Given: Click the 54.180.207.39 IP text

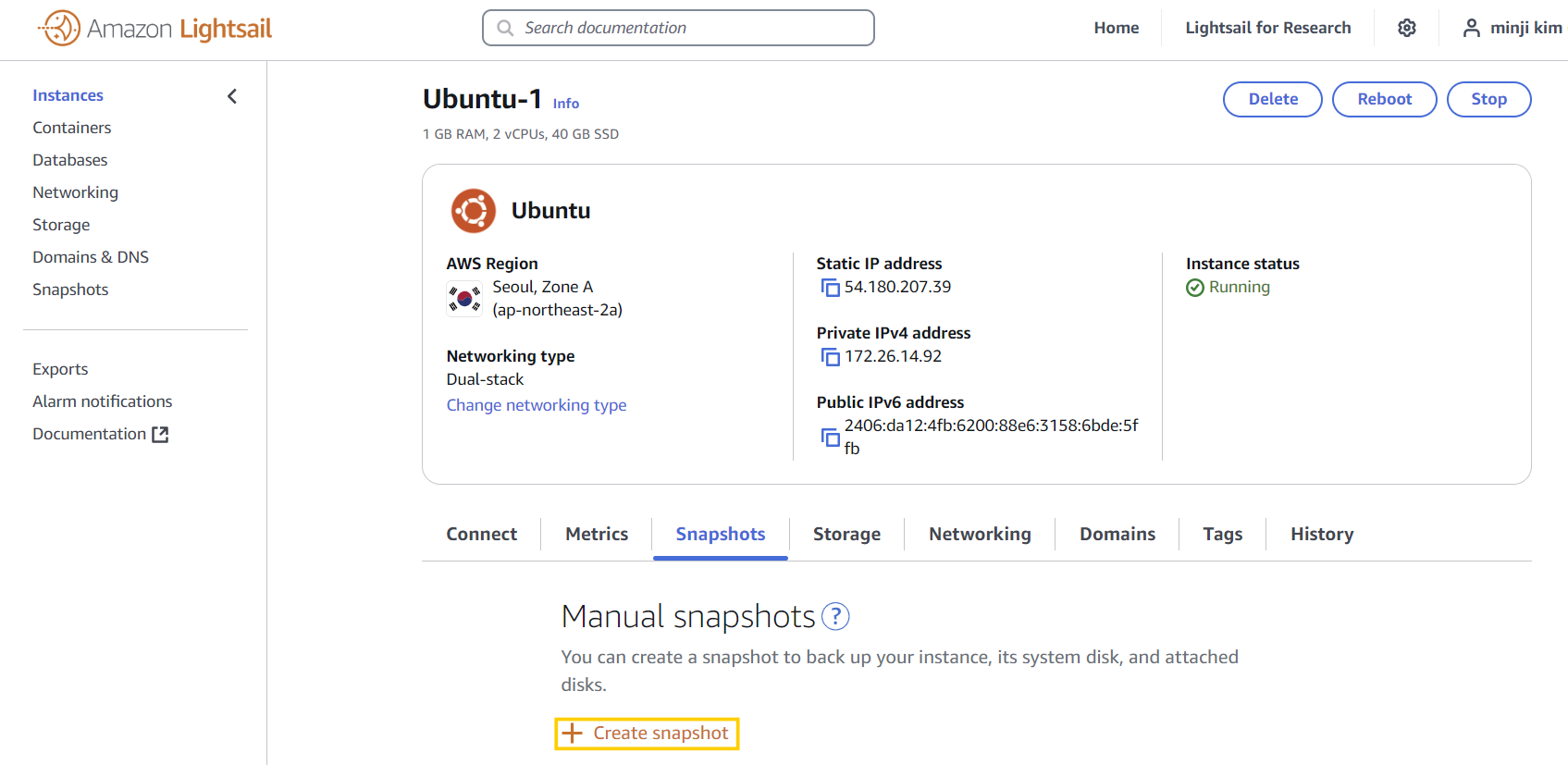Looking at the screenshot, I should pyautogui.click(x=897, y=287).
